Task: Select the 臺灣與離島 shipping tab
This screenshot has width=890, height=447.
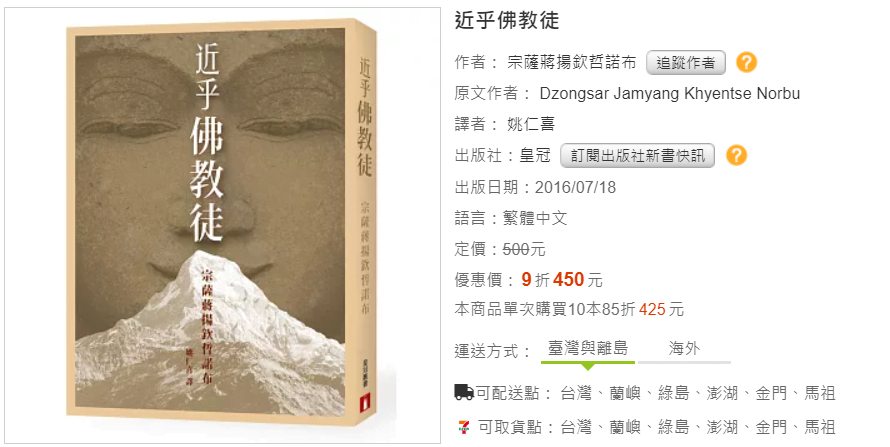Action: (588, 348)
